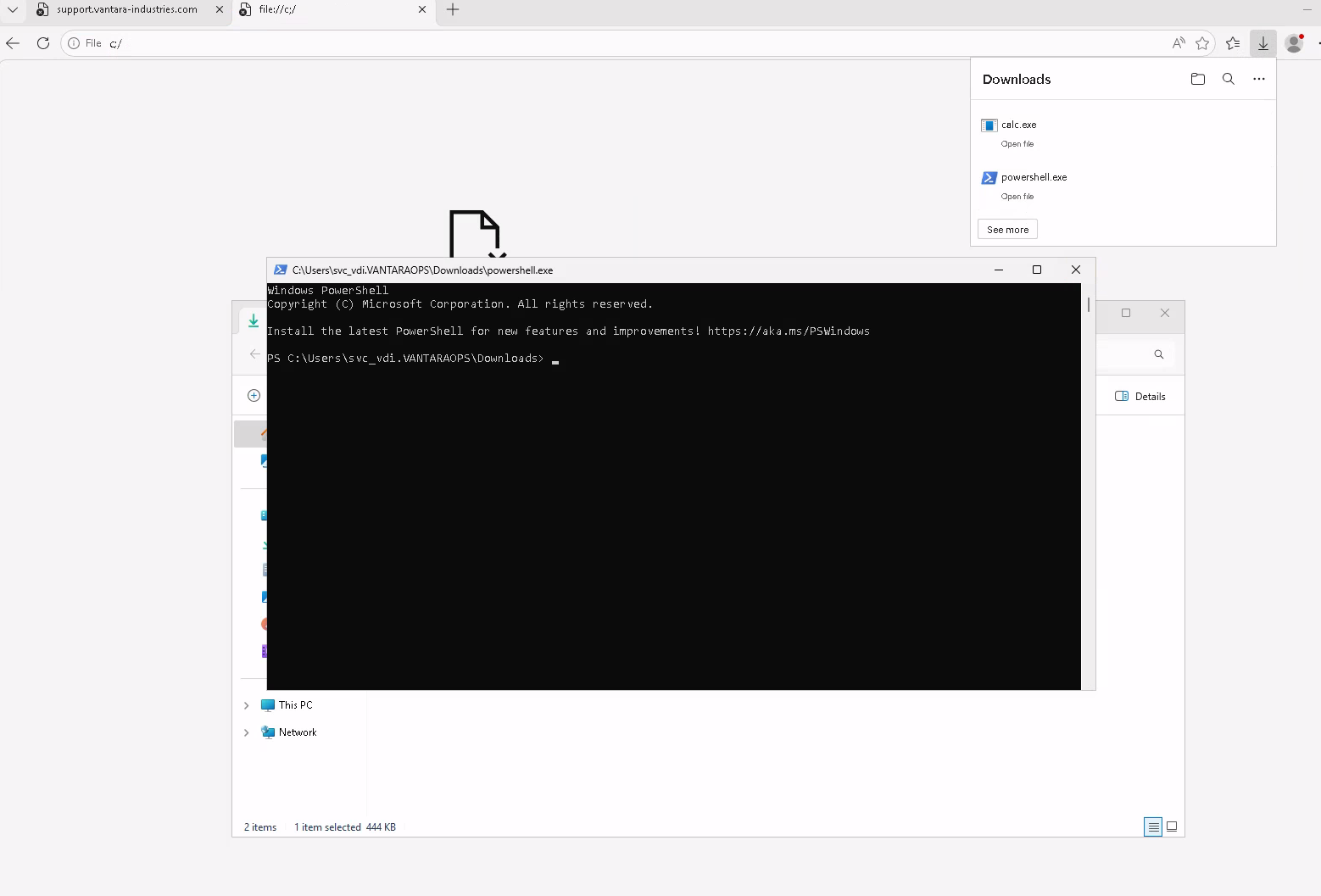Switch File Explorer to large icons view
The width and height of the screenshot is (1321, 896).
click(1172, 826)
